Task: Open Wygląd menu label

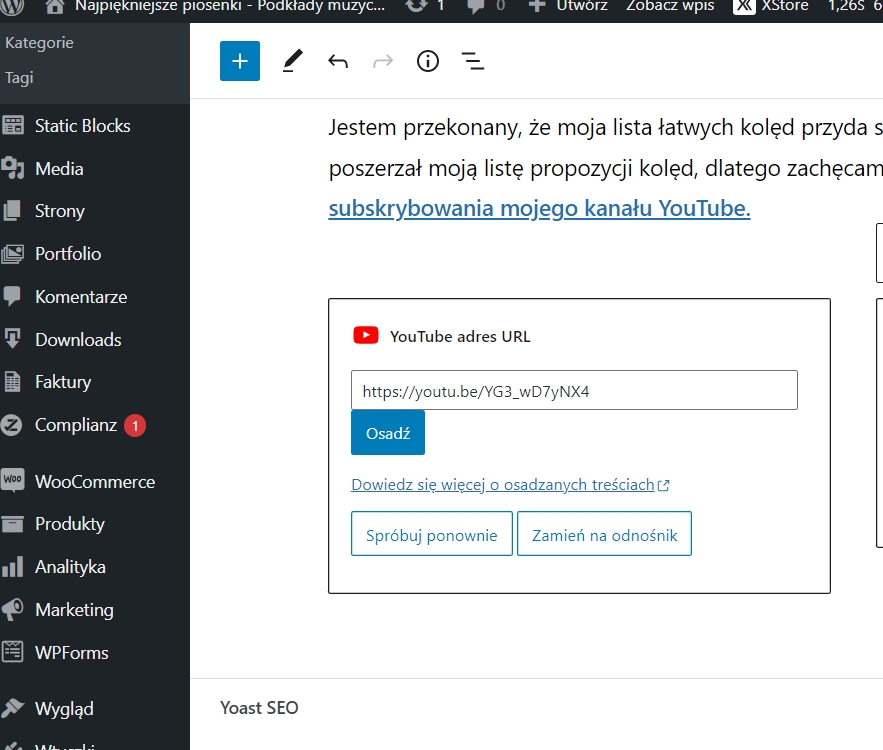Action: click(x=64, y=709)
